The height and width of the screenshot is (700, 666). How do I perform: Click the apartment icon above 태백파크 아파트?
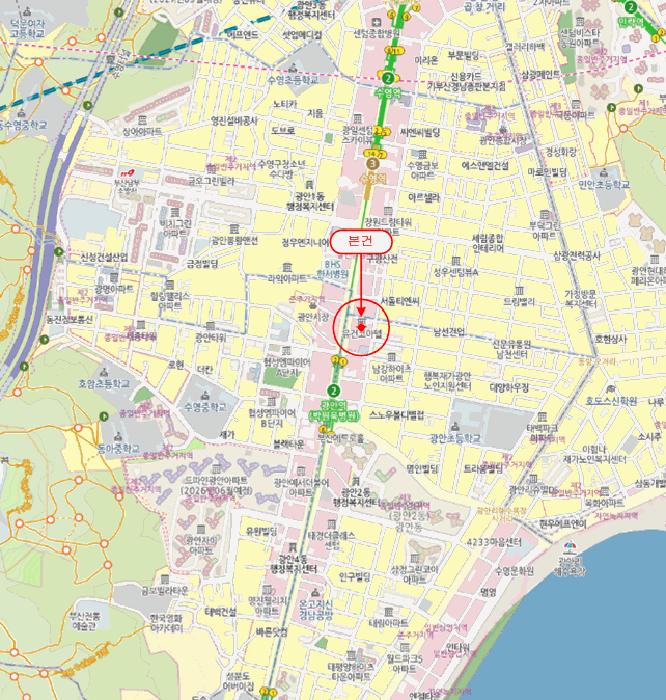542,417
